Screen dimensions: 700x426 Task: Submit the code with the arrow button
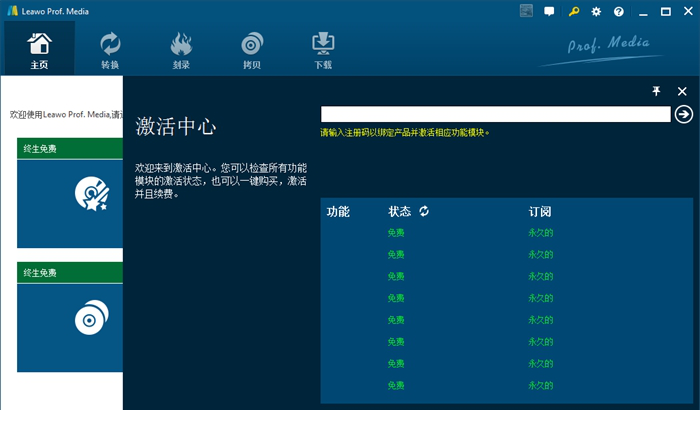(683, 114)
